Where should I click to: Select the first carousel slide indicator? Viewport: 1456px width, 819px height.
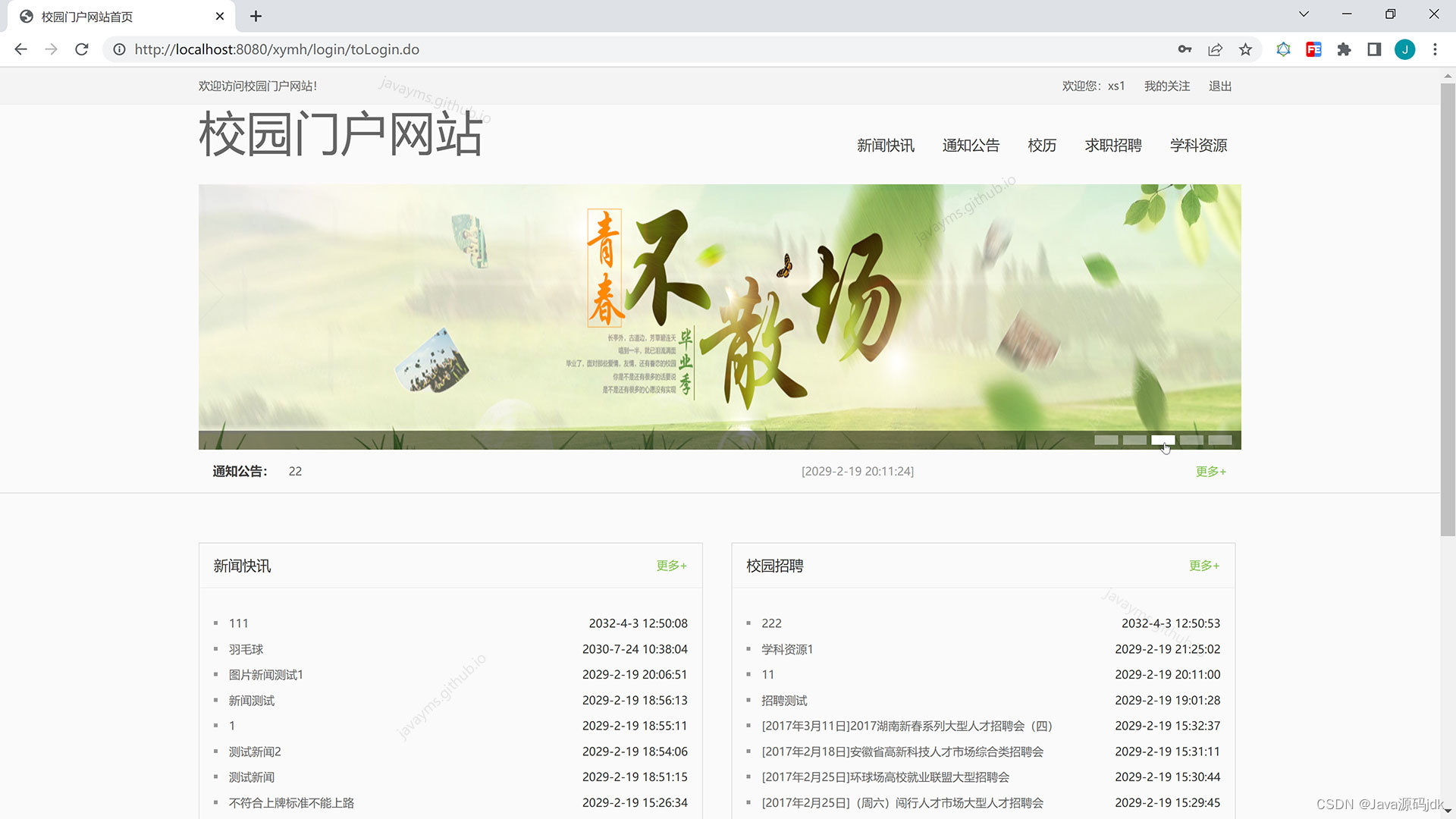(x=1106, y=440)
